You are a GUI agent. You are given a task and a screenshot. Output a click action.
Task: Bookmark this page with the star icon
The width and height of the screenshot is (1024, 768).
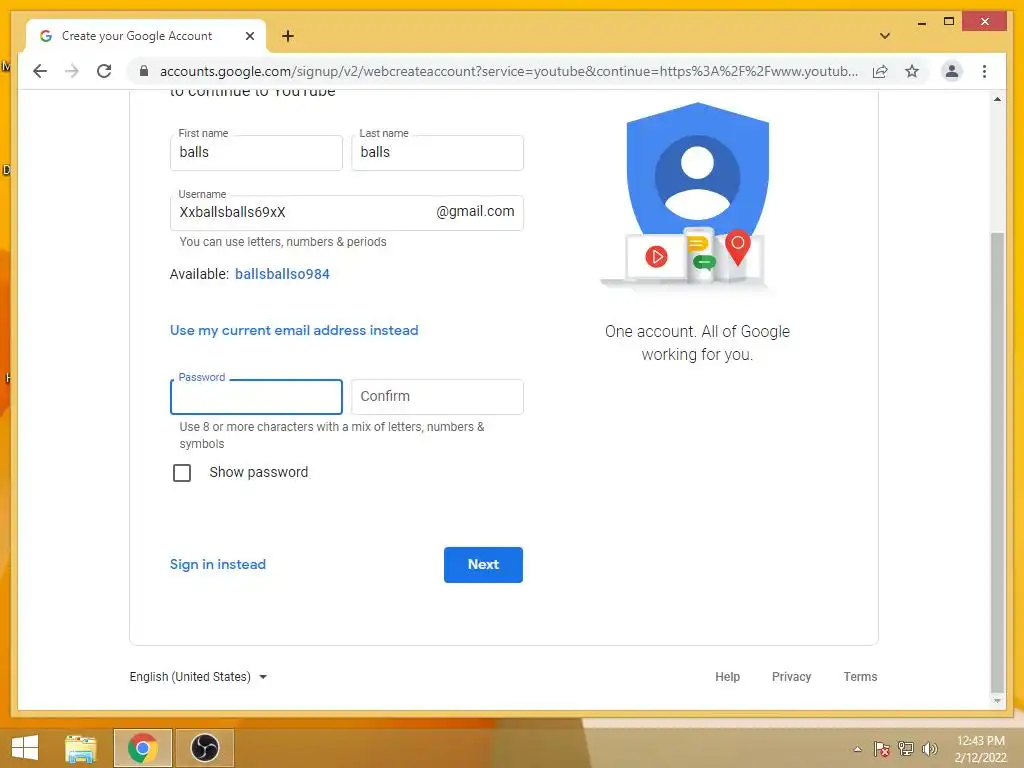click(912, 71)
